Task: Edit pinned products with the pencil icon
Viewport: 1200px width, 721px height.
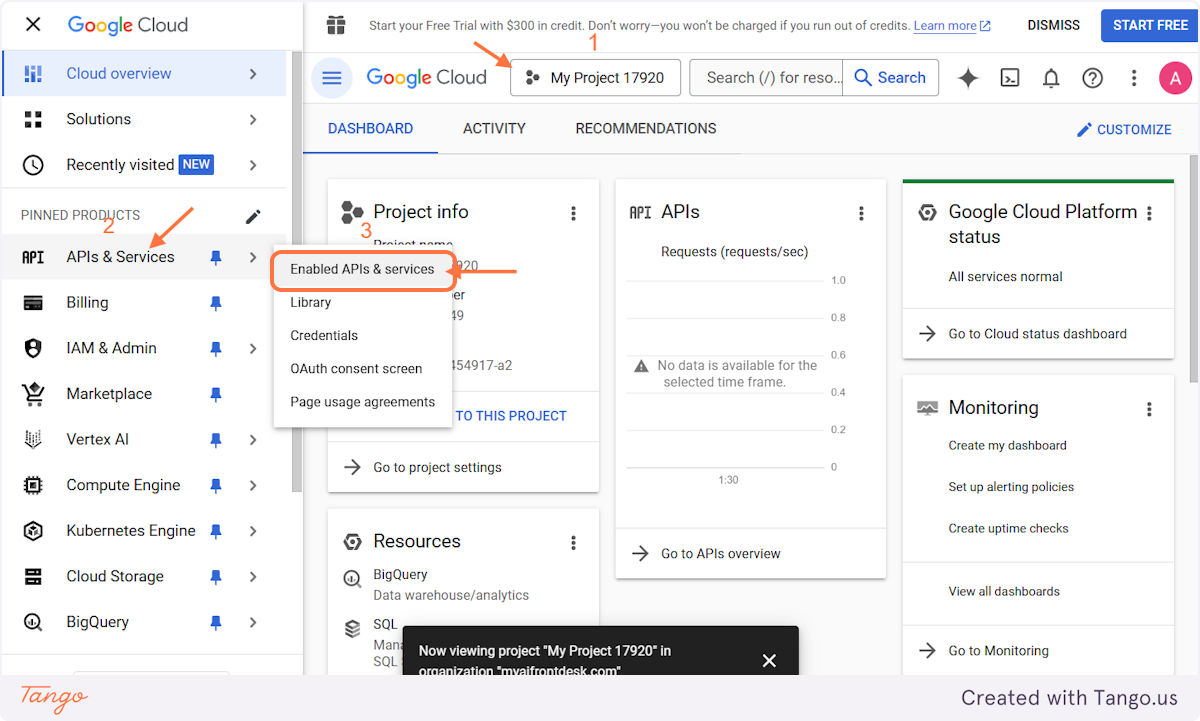Action: tap(254, 216)
